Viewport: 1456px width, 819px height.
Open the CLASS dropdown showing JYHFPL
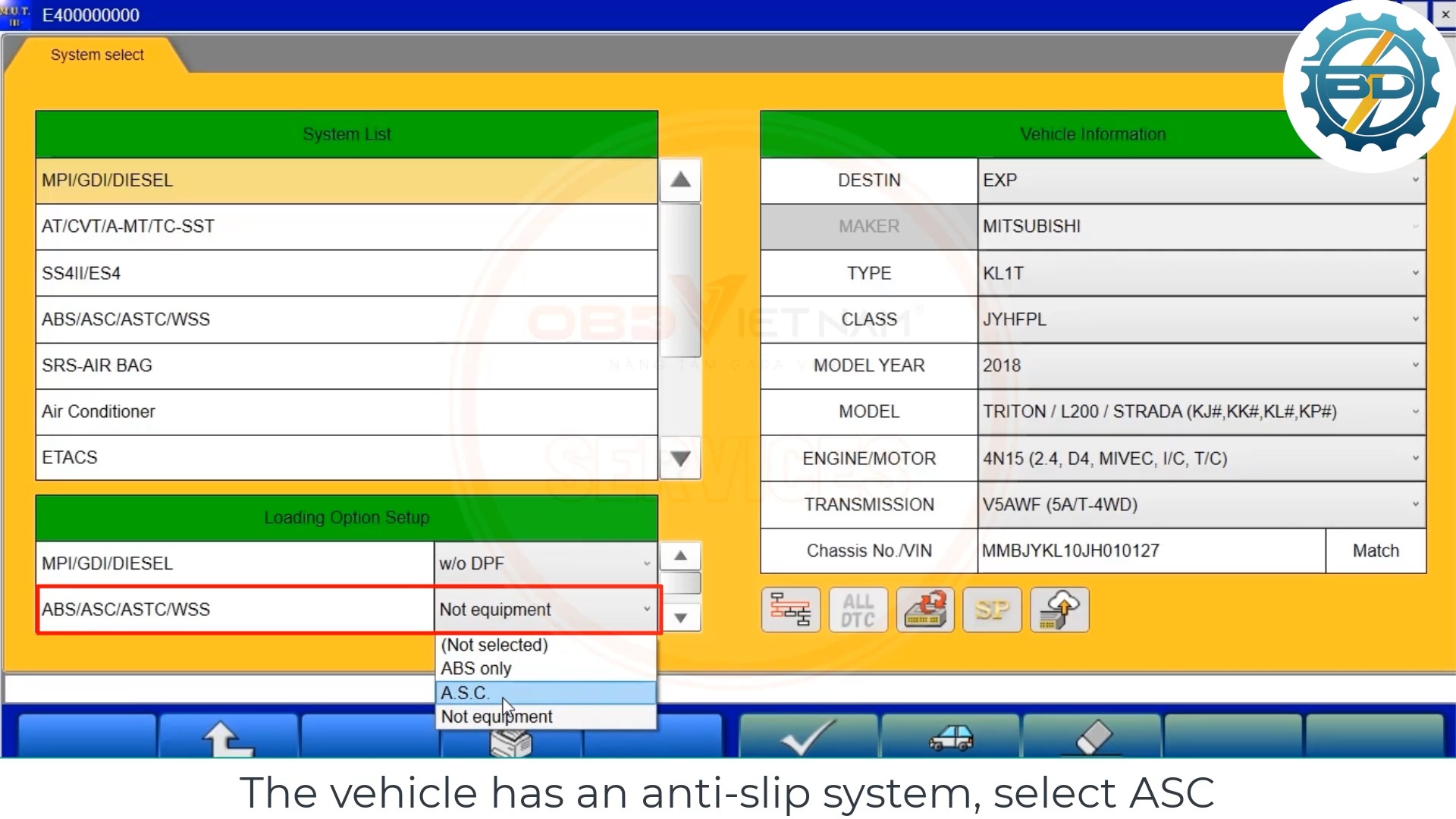1201,319
